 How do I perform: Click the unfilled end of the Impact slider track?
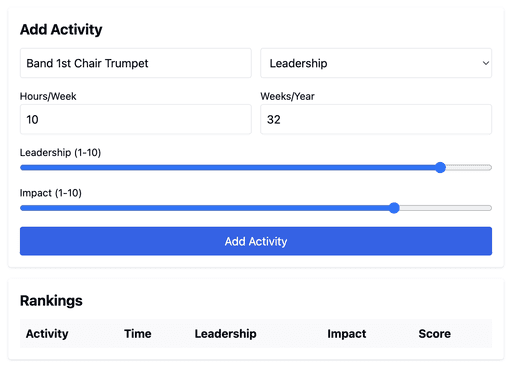tap(446, 208)
